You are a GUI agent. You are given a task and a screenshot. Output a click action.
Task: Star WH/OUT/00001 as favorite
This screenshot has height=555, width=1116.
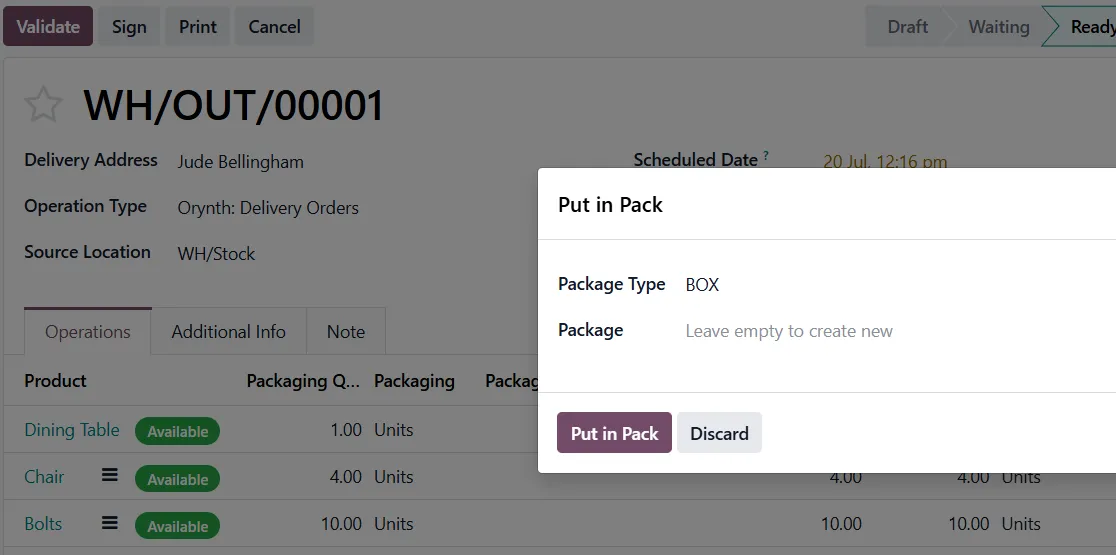[x=43, y=105]
